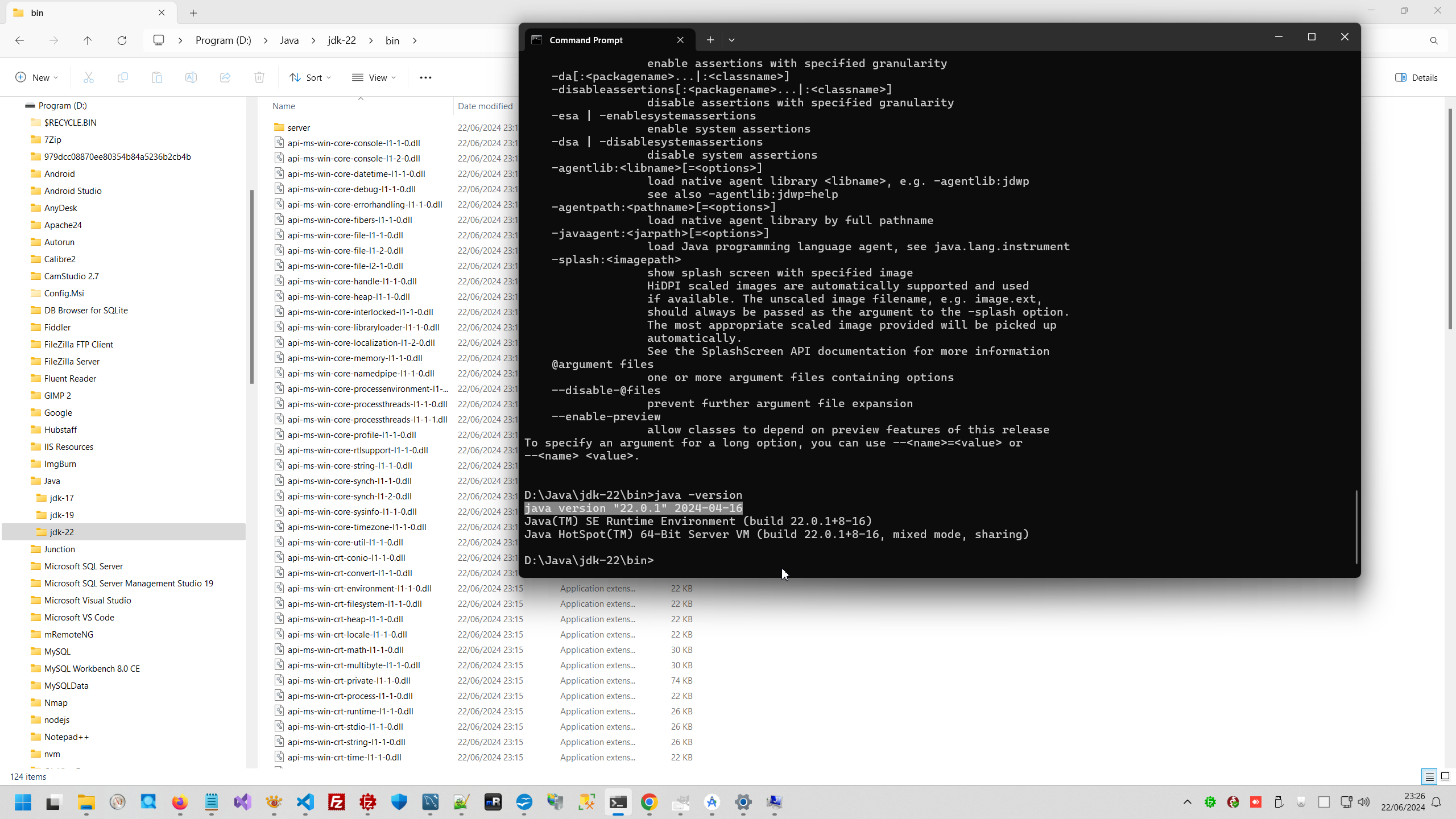Click the Cut icon in the Explorer toolbar
1456x819 pixels.
tap(89, 77)
